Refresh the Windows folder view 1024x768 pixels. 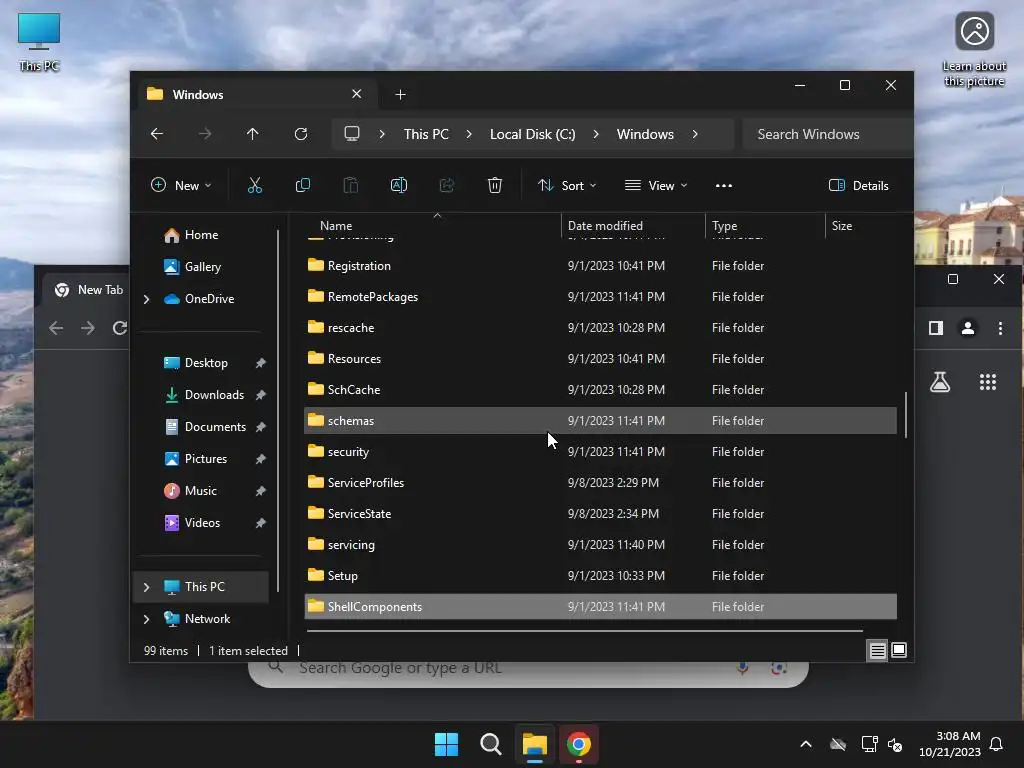(301, 134)
